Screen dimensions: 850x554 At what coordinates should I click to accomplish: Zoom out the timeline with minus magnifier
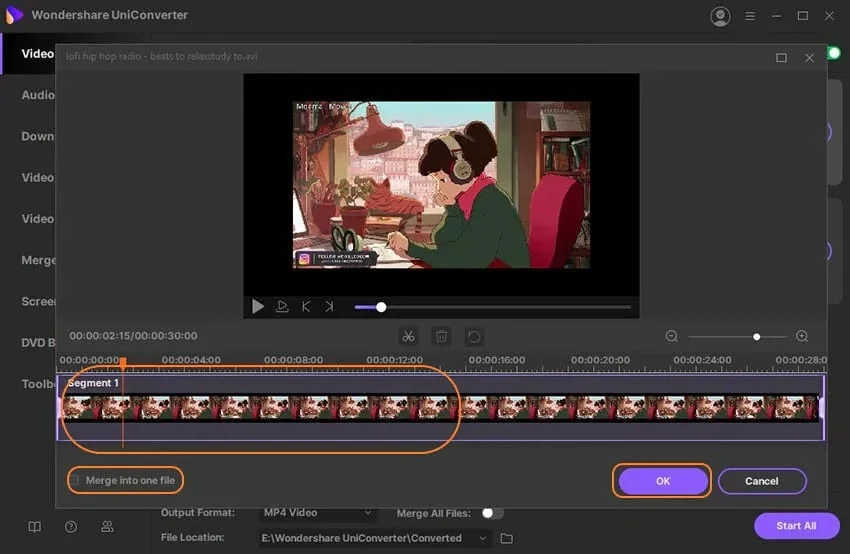671,337
